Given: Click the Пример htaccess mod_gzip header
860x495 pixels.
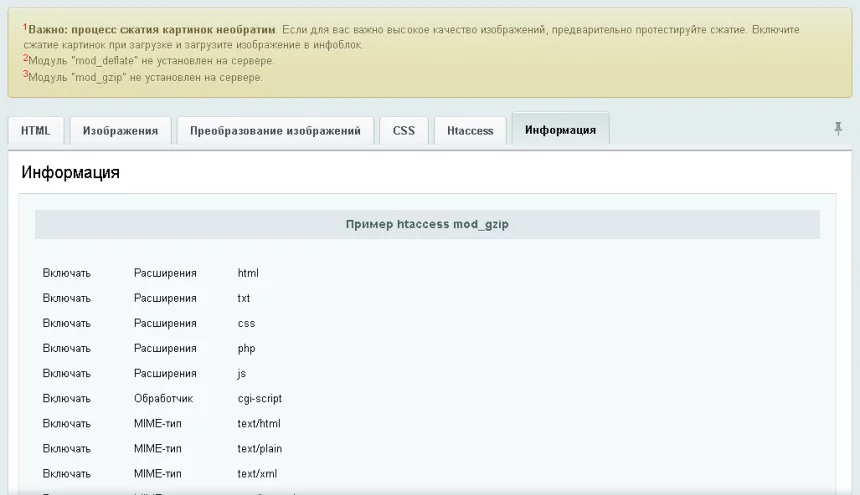Looking at the screenshot, I should click(x=427, y=224).
